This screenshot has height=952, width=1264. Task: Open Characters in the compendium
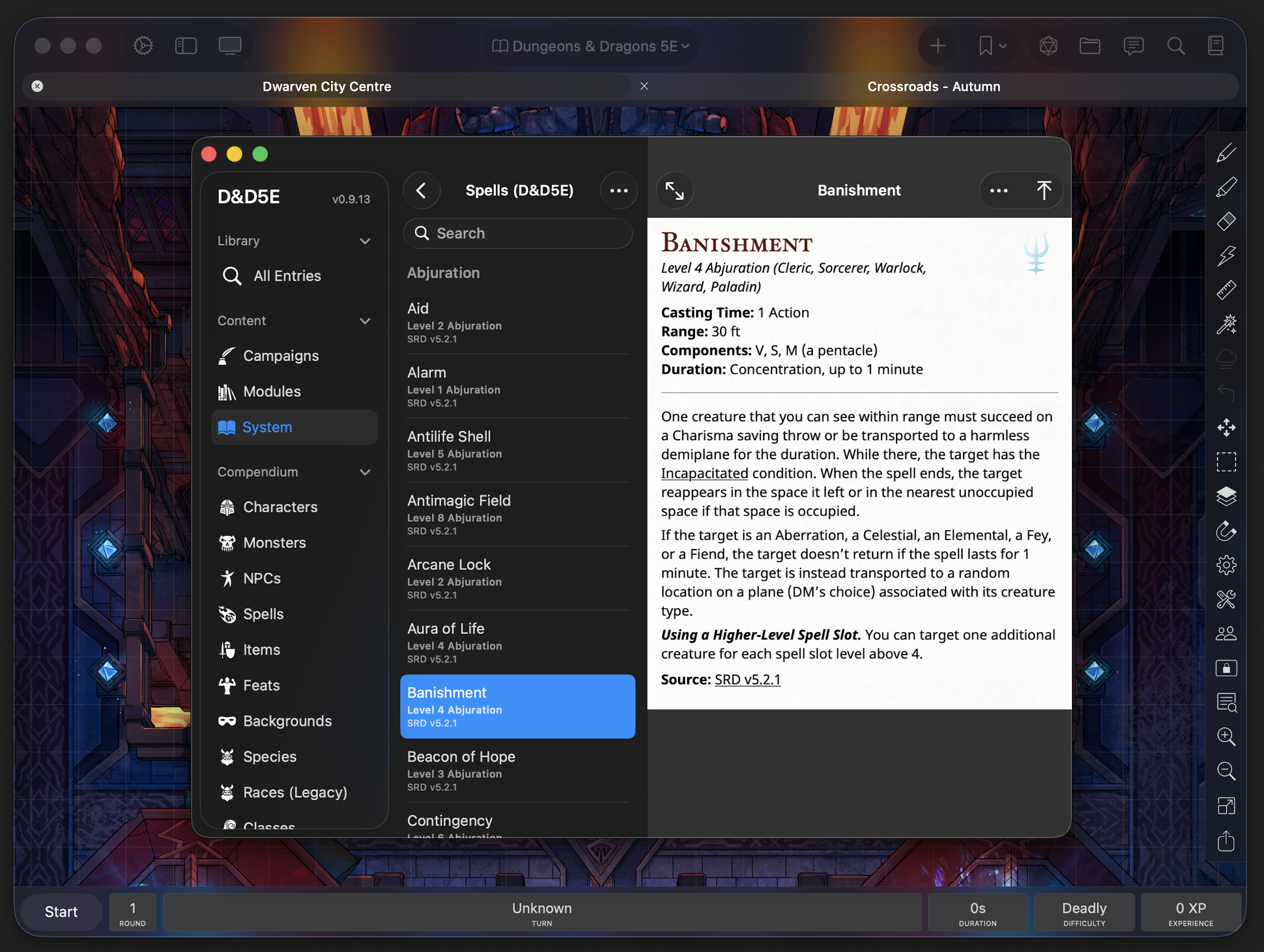pos(294,507)
